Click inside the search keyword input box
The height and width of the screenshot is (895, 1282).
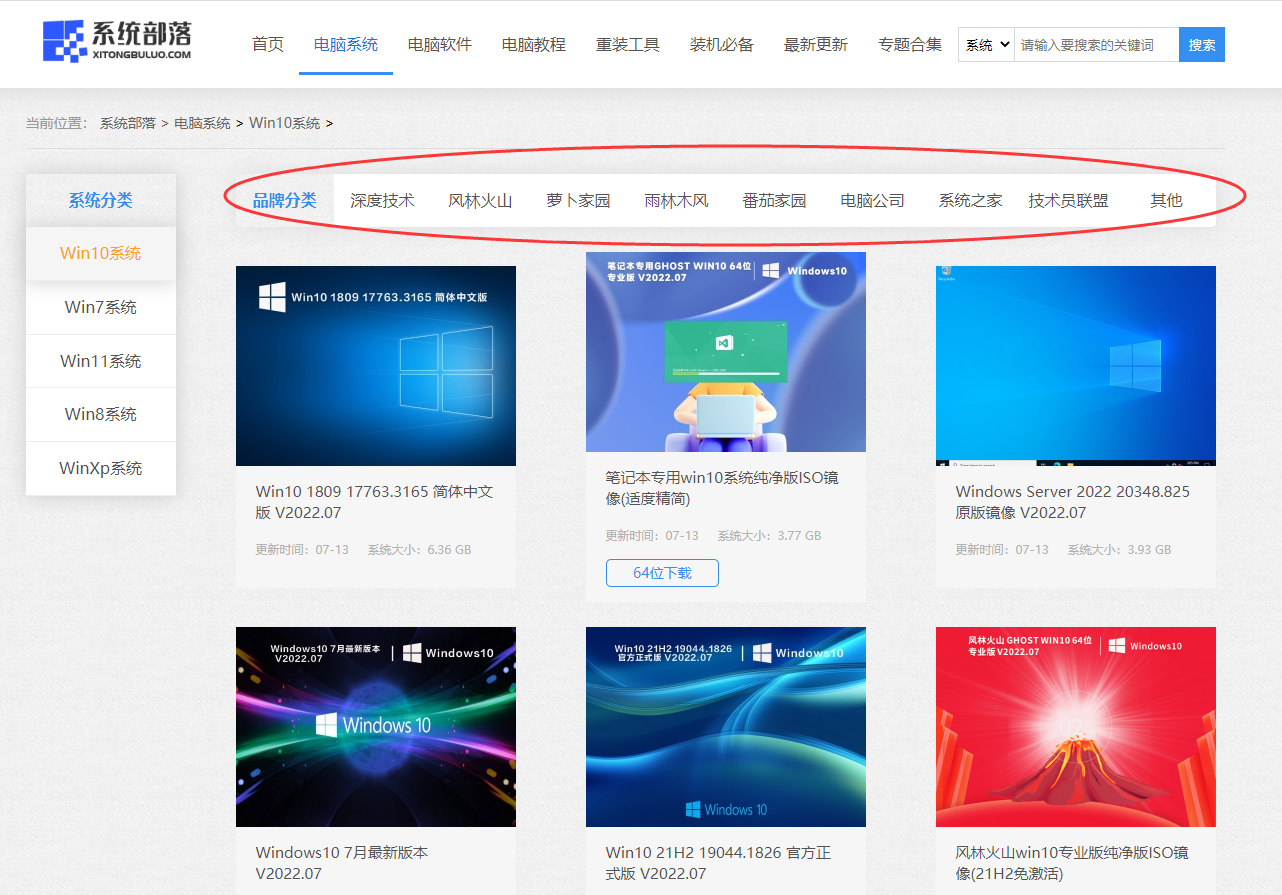click(x=1097, y=44)
